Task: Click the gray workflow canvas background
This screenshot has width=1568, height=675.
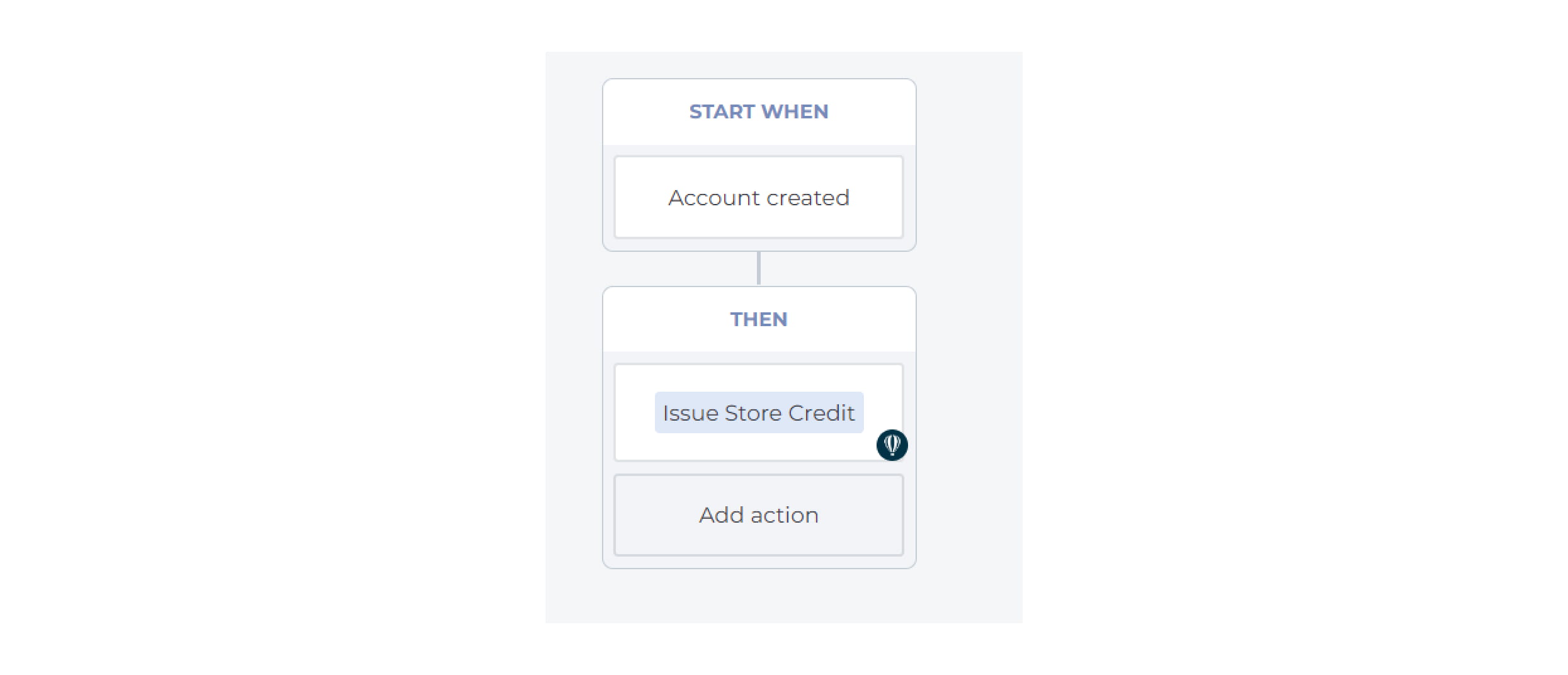Action: tap(970, 340)
